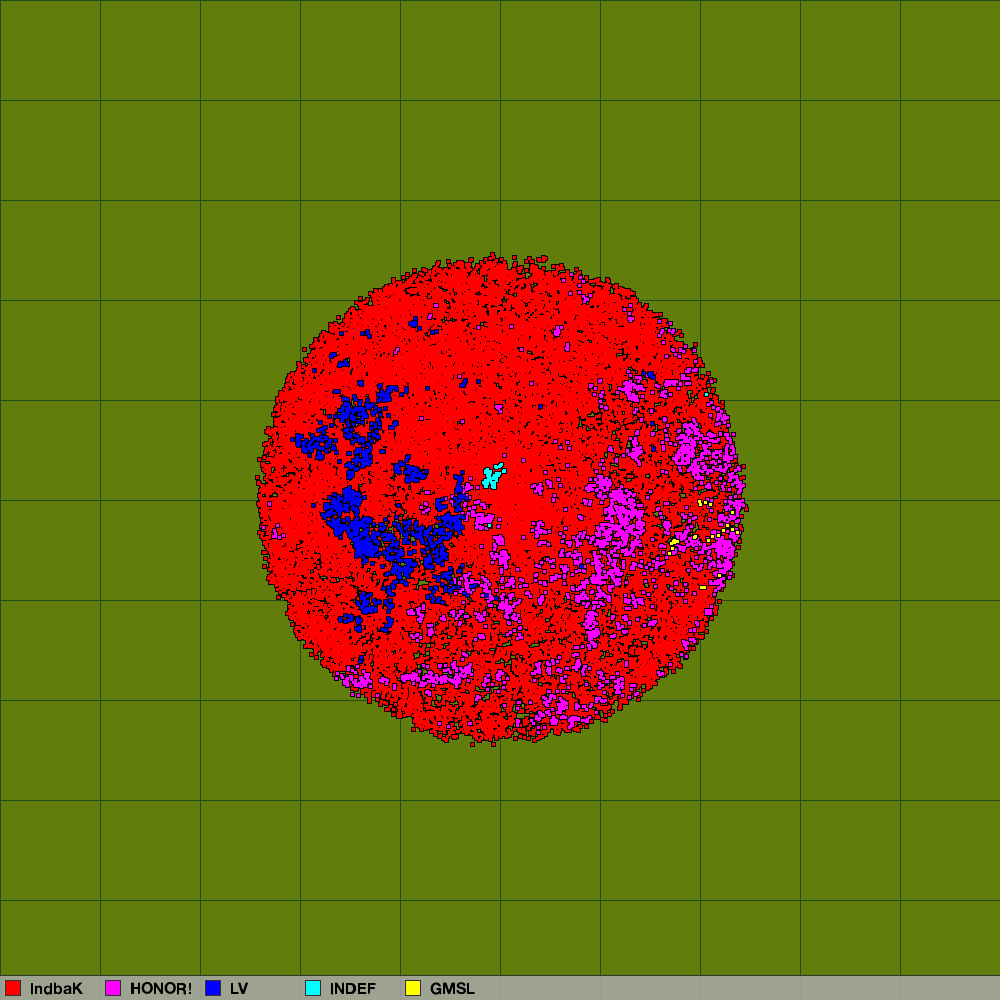1000x1000 pixels.
Task: Select the IndbaK legend label
Action: (56, 989)
